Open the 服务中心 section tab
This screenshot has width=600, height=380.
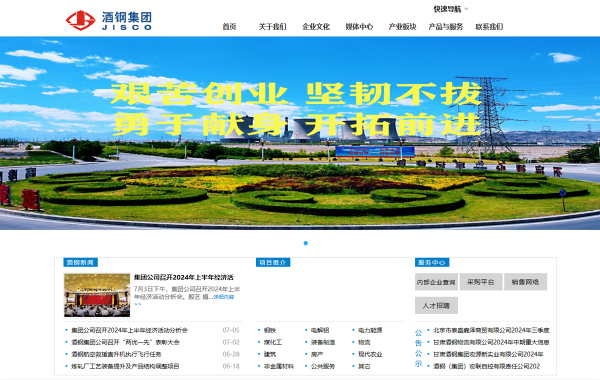point(432,262)
